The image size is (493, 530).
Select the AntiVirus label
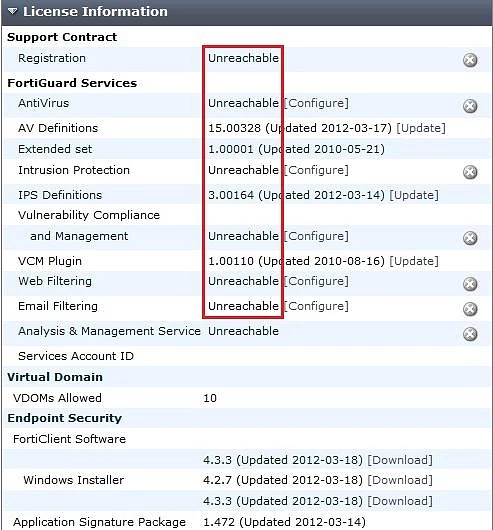pyautogui.click(x=44, y=103)
